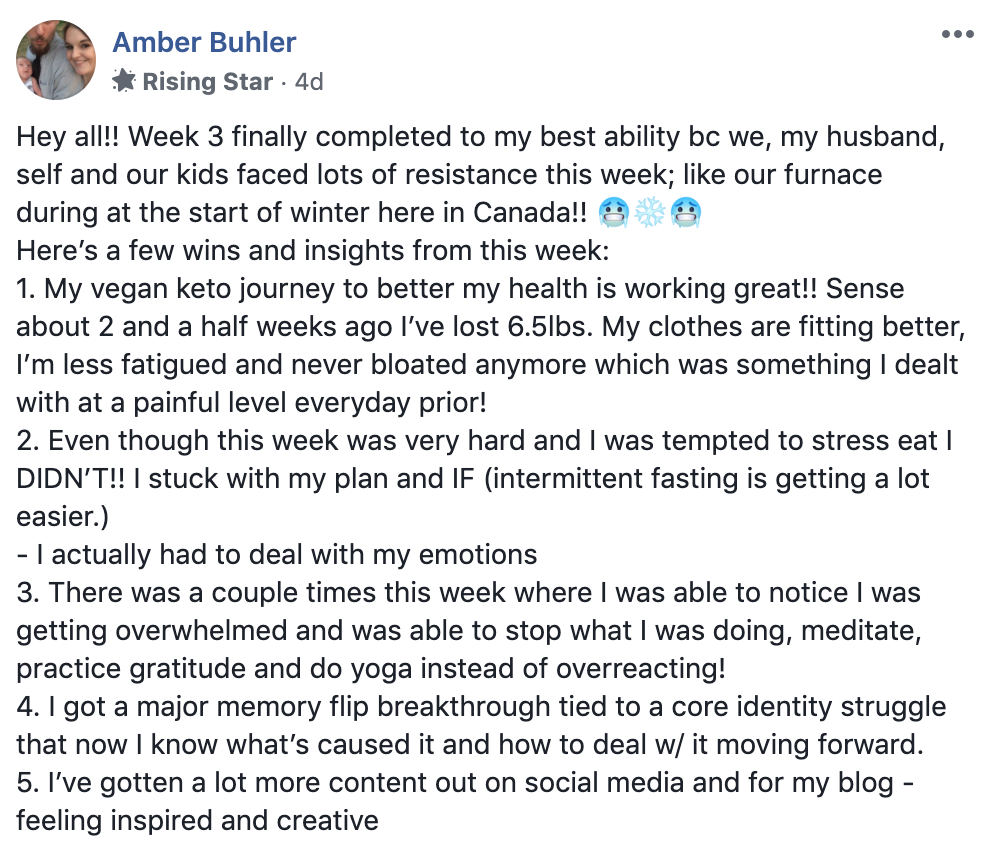The image size is (986, 866).
Task: Click the line about dealing with my emotions
Action: tap(277, 555)
